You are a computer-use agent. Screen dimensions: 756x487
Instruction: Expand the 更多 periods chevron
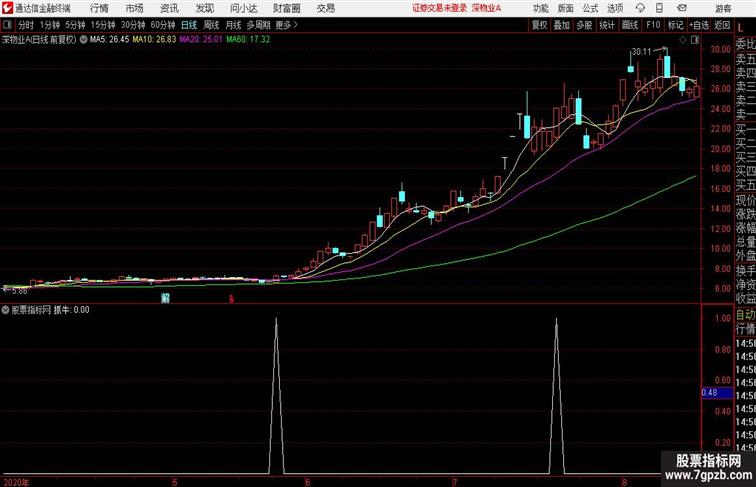(296, 25)
